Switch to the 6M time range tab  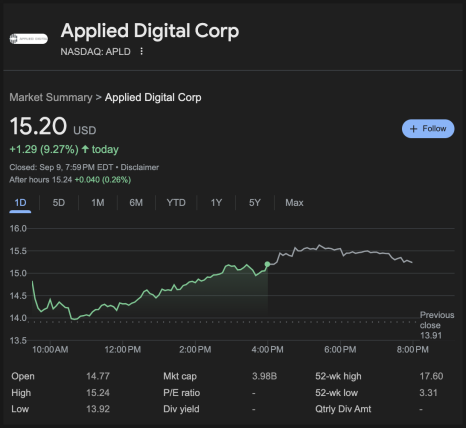click(x=136, y=203)
